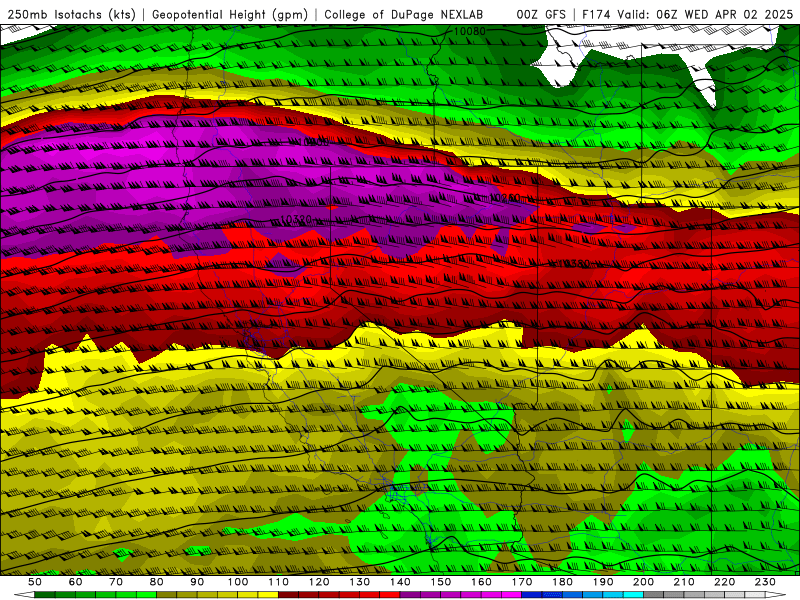Image resolution: width=800 pixels, height=600 pixels.
Task: Click the 190 knot color scale label
Action: [x=603, y=582]
